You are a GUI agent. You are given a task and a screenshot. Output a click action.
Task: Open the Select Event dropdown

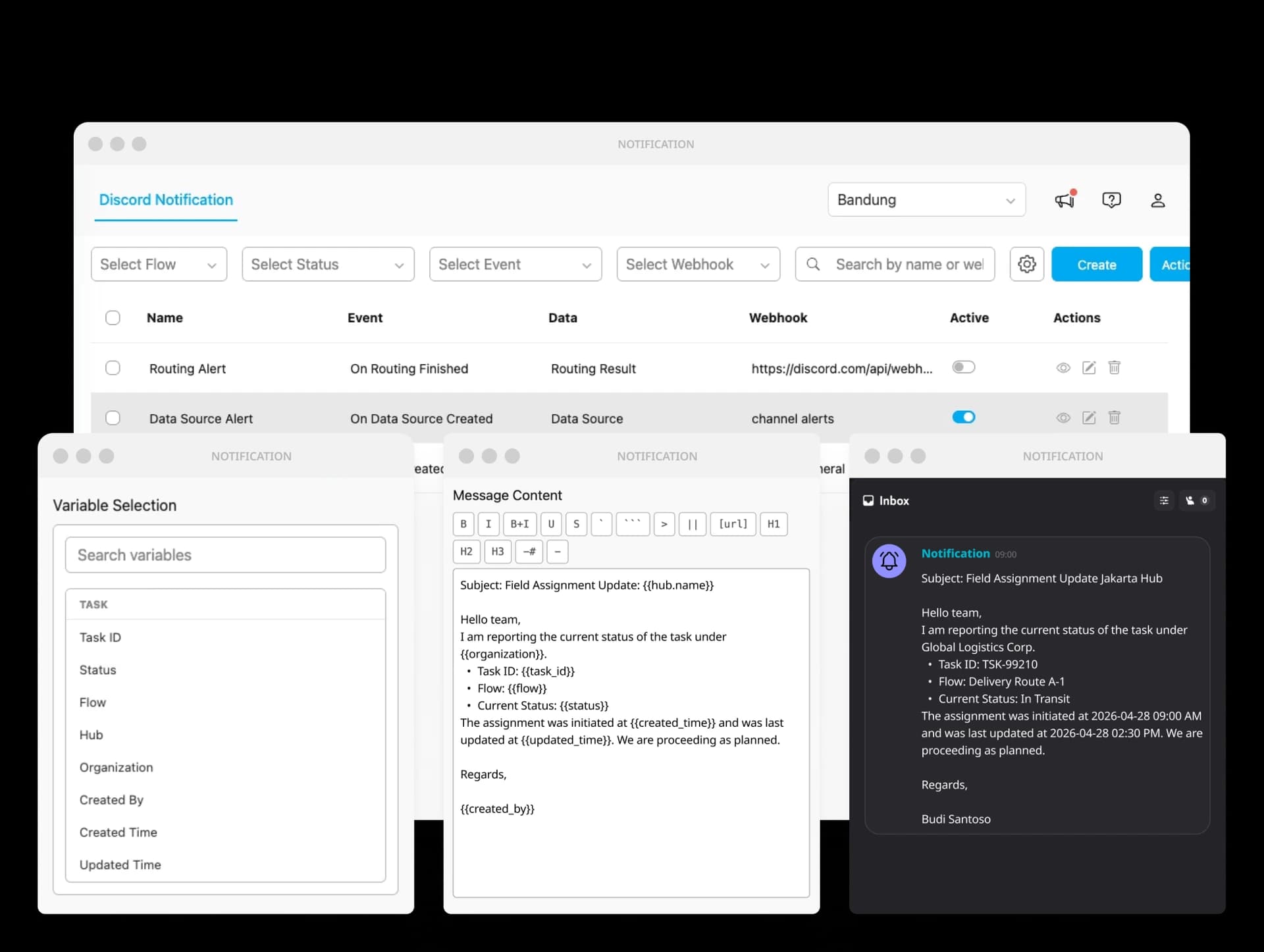[x=515, y=264]
